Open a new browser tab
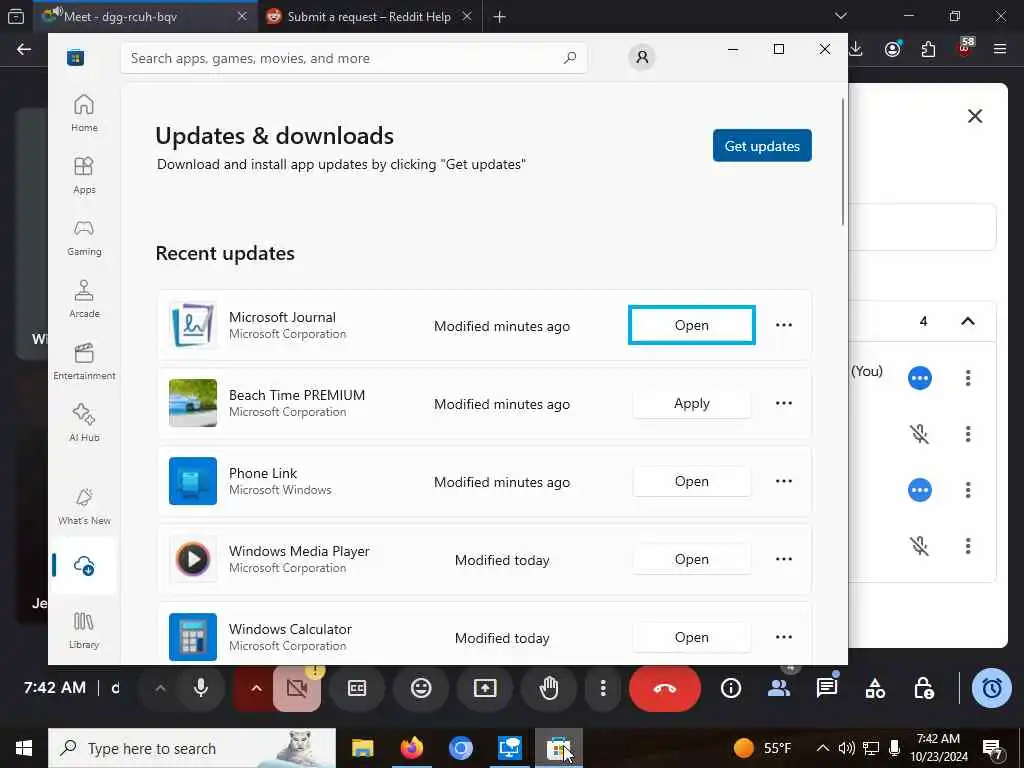The height and width of the screenshot is (768, 1024). coord(500,16)
